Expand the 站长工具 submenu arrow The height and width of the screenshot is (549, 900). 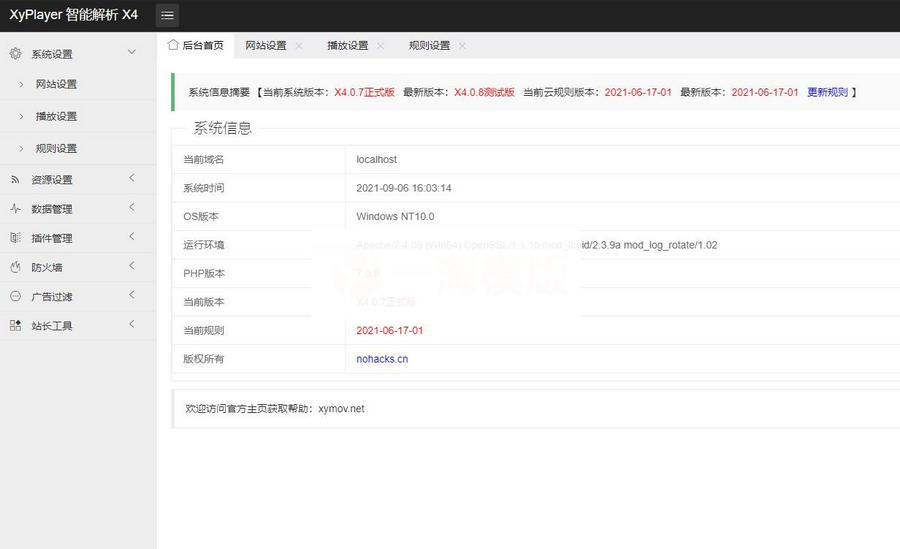click(x=131, y=324)
